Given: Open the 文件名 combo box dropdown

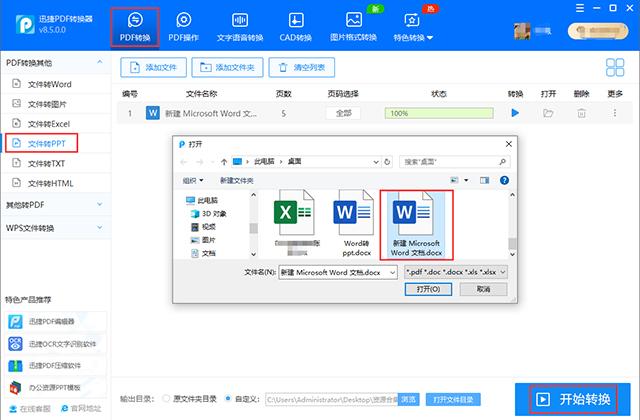Looking at the screenshot, I should (x=392, y=272).
